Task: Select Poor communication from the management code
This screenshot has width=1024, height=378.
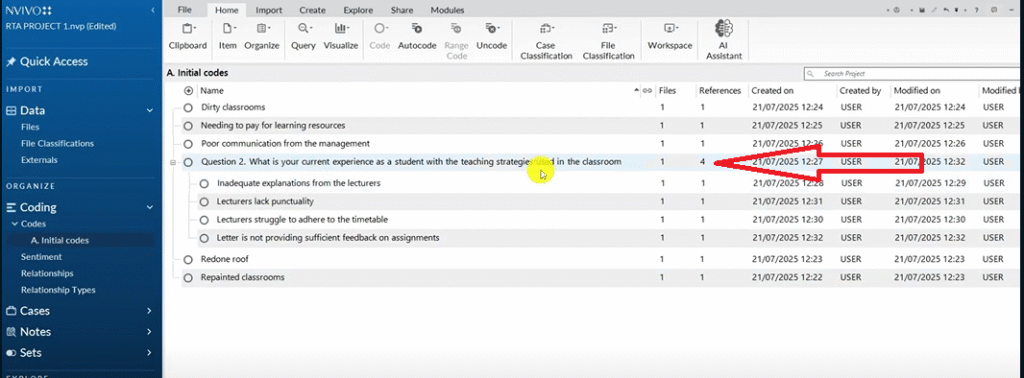Action: pos(285,144)
